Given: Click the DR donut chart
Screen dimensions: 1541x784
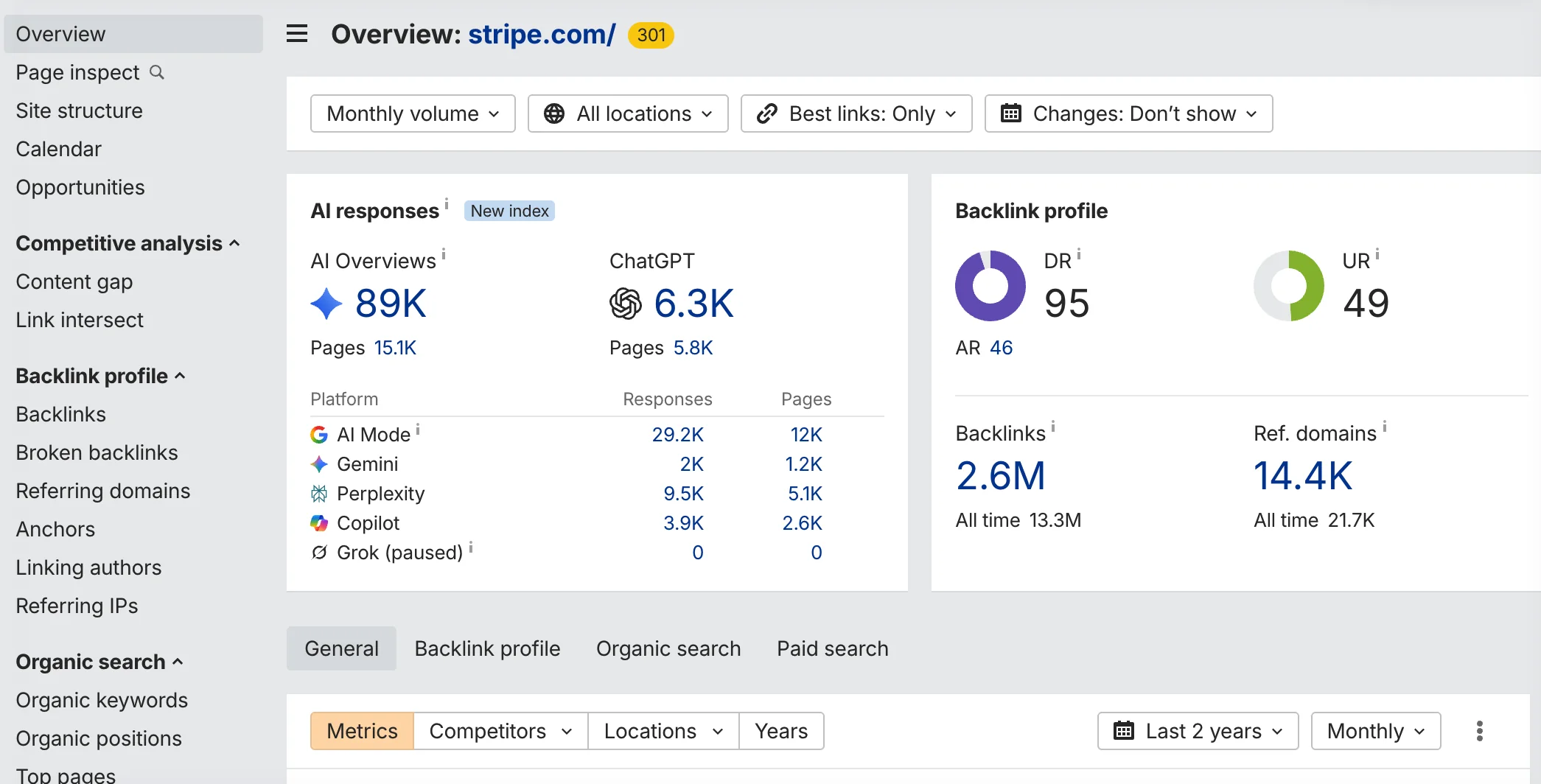Looking at the screenshot, I should pos(990,286).
